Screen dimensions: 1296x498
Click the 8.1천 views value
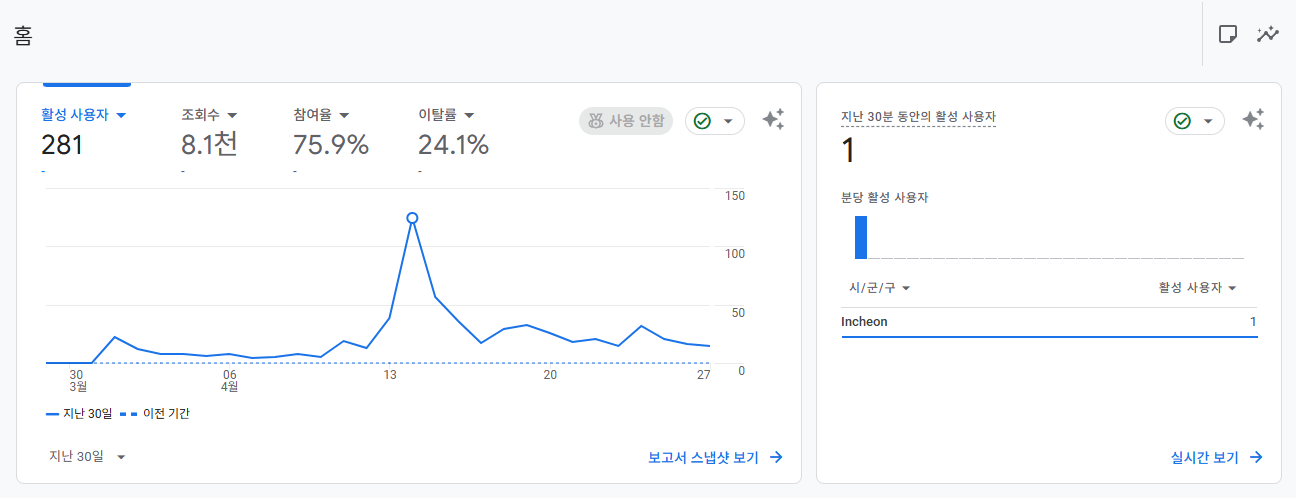pyautogui.click(x=209, y=146)
